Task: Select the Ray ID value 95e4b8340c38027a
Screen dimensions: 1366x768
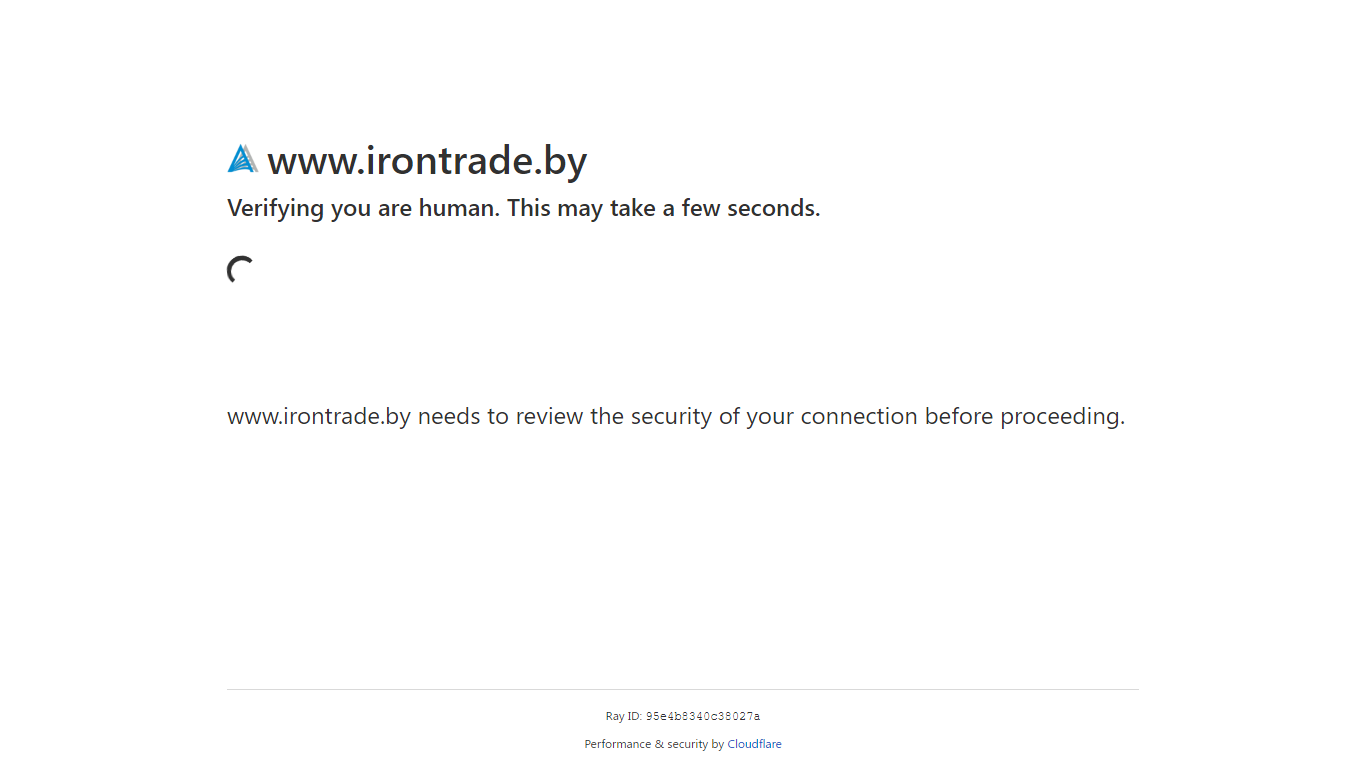Action: point(703,716)
